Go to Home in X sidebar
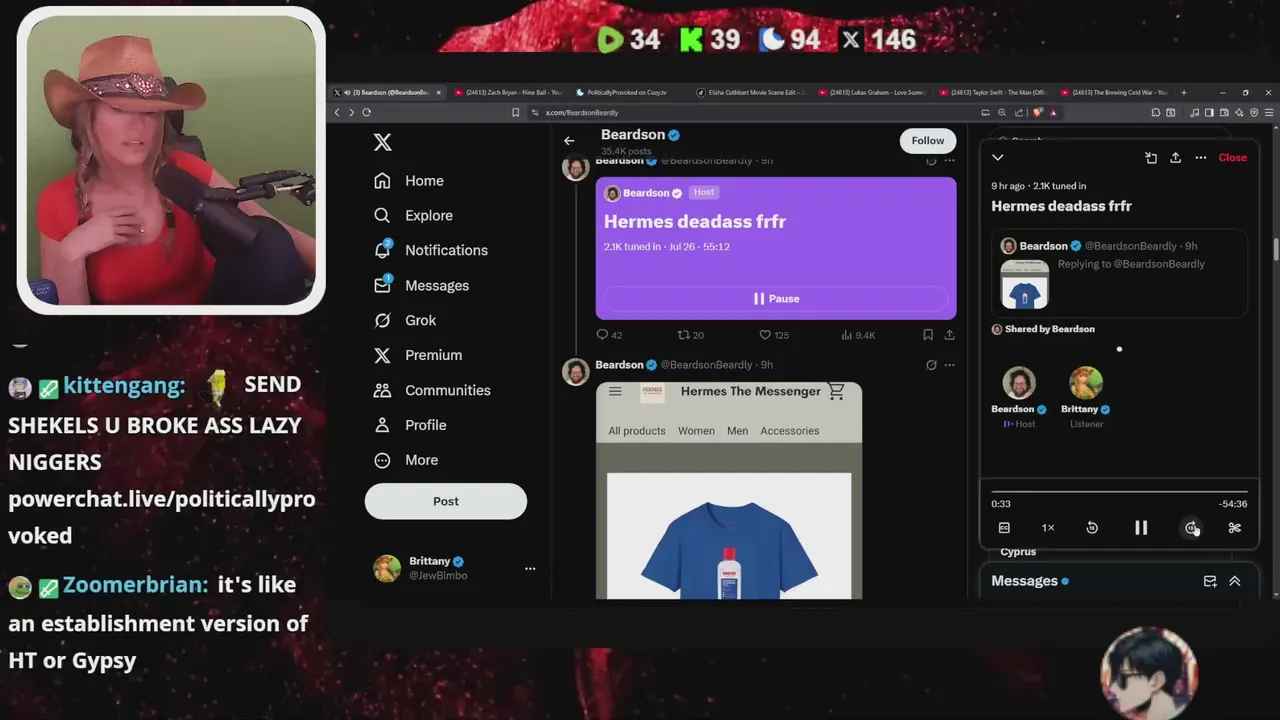 408,181
